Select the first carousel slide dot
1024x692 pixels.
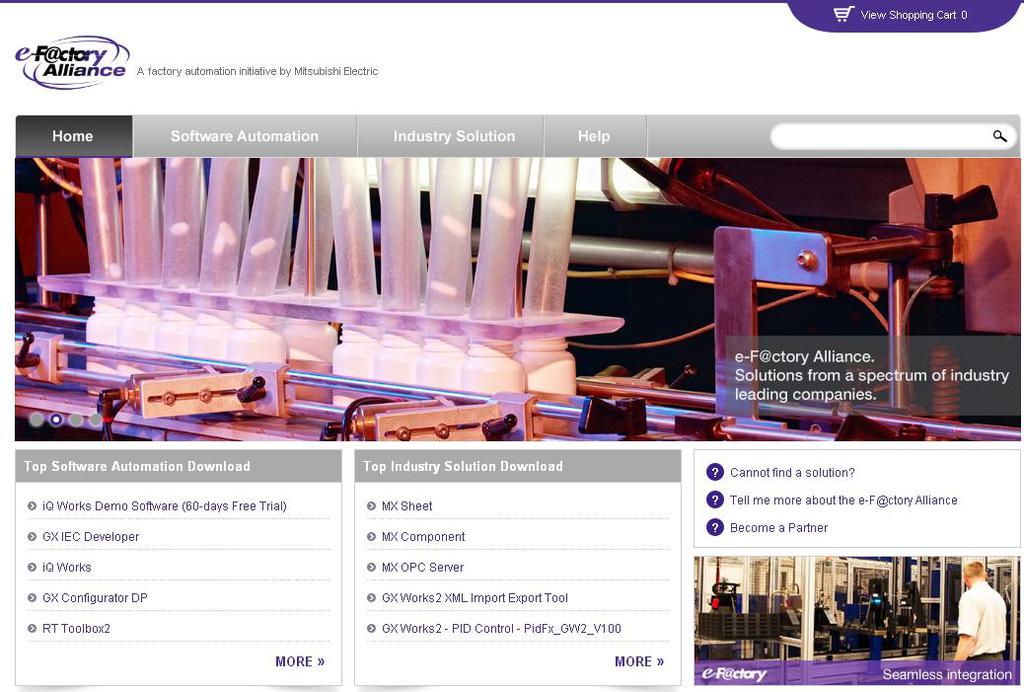coord(37,419)
